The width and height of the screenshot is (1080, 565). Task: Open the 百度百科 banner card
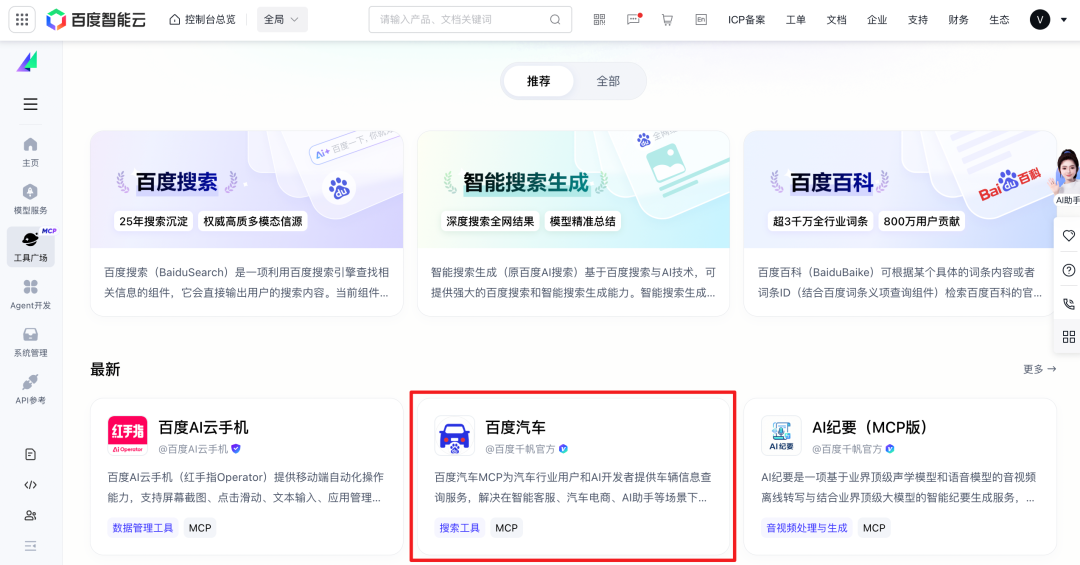pyautogui.click(x=900, y=223)
